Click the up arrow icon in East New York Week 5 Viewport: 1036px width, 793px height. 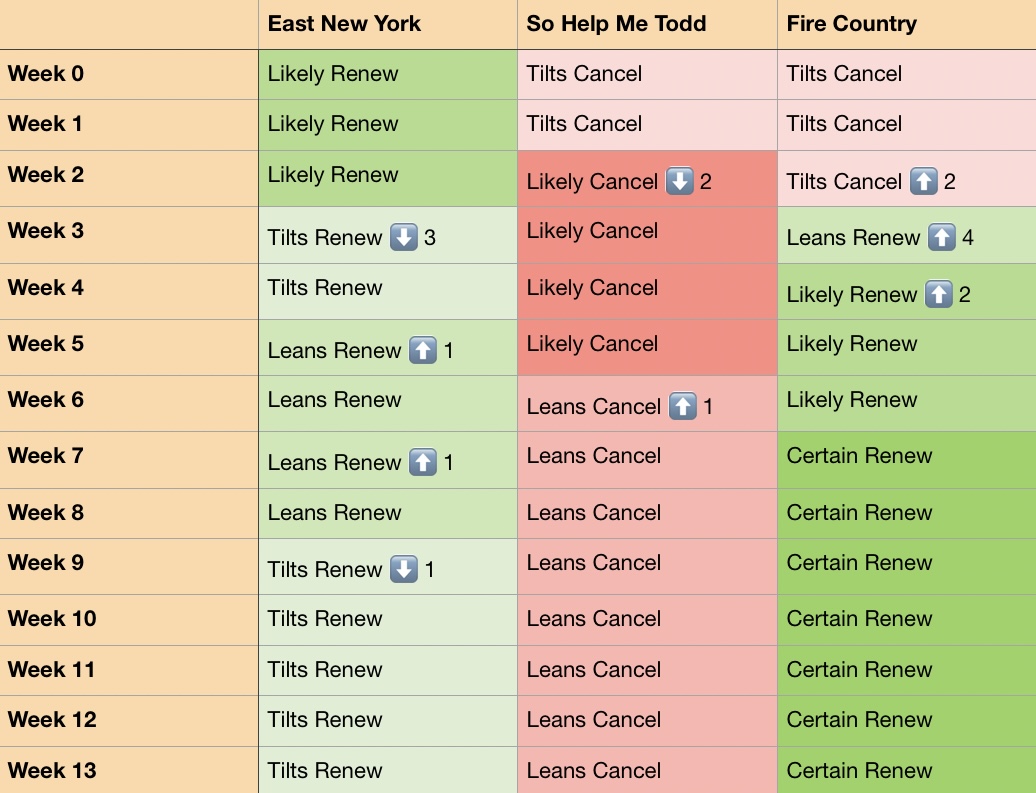423,350
